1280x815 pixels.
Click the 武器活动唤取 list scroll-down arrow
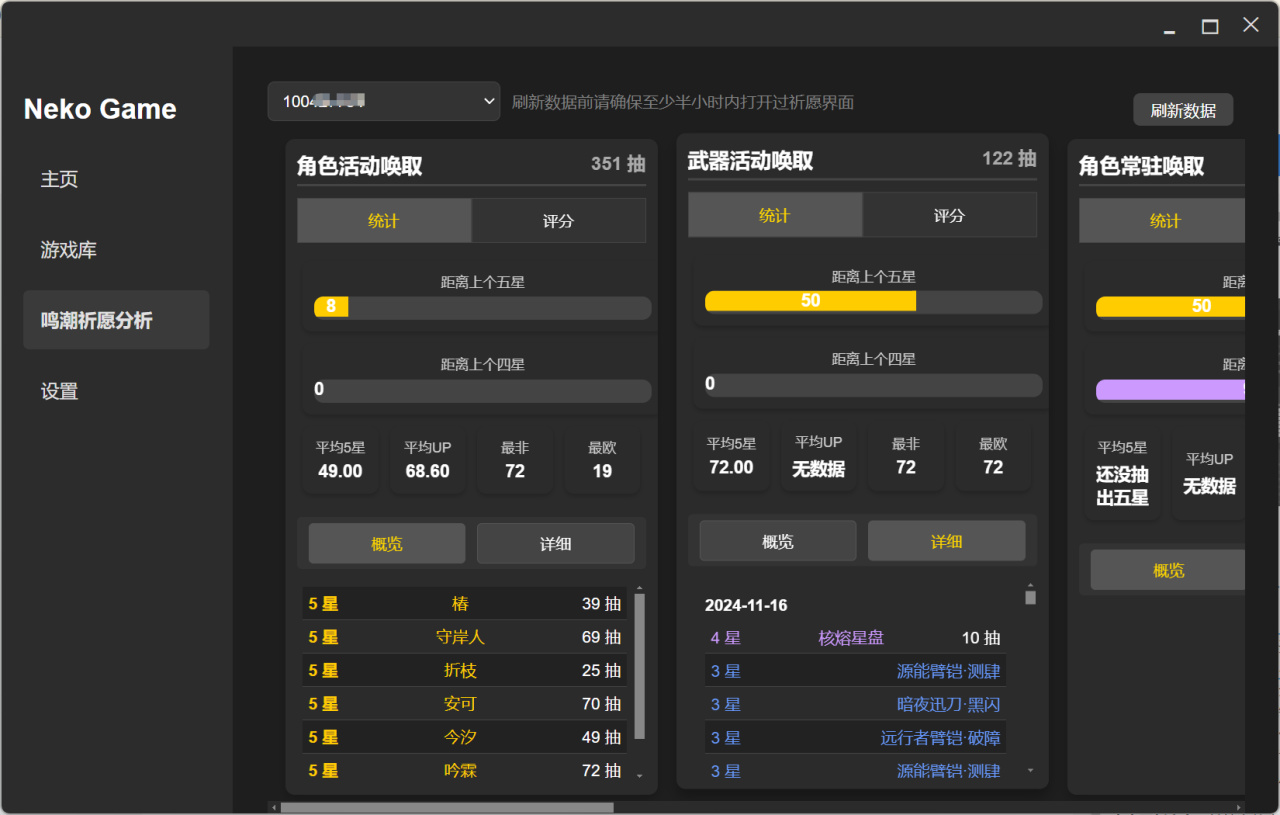click(x=1030, y=771)
